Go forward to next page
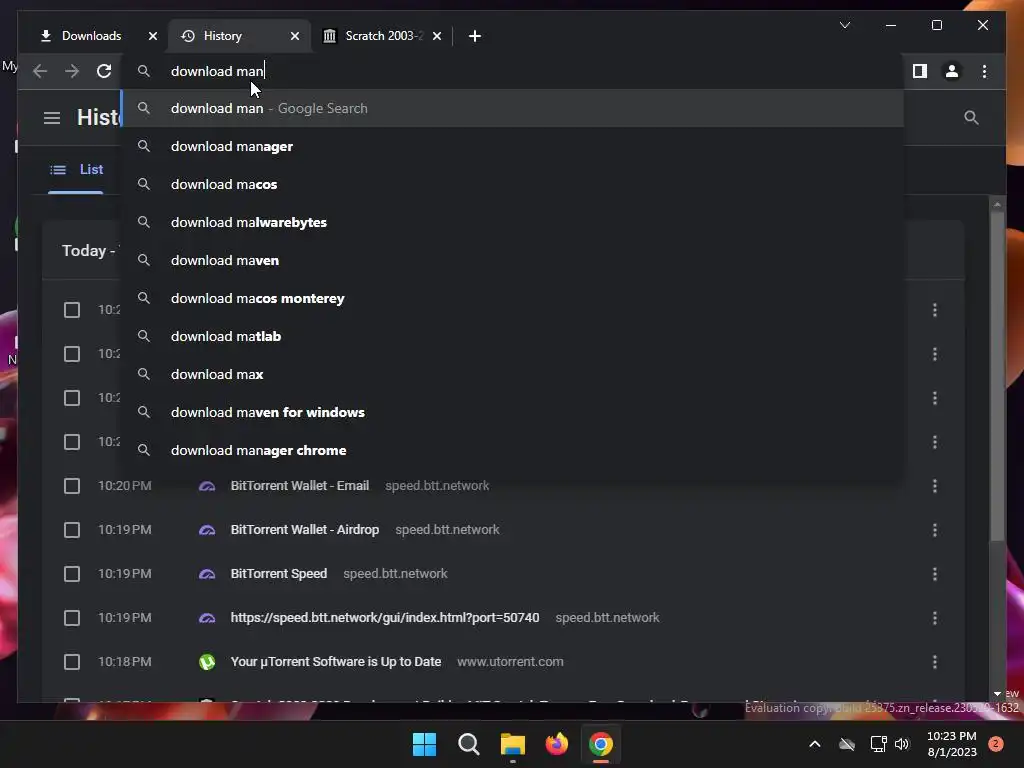1024x768 pixels. pyautogui.click(x=72, y=71)
